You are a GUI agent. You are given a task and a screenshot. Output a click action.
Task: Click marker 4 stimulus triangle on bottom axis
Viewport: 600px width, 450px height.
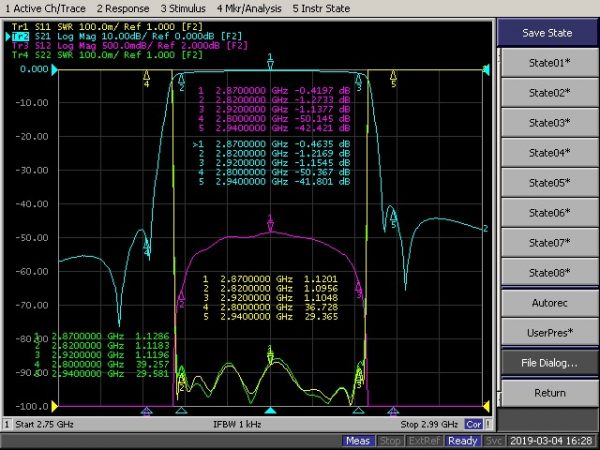tap(146, 411)
